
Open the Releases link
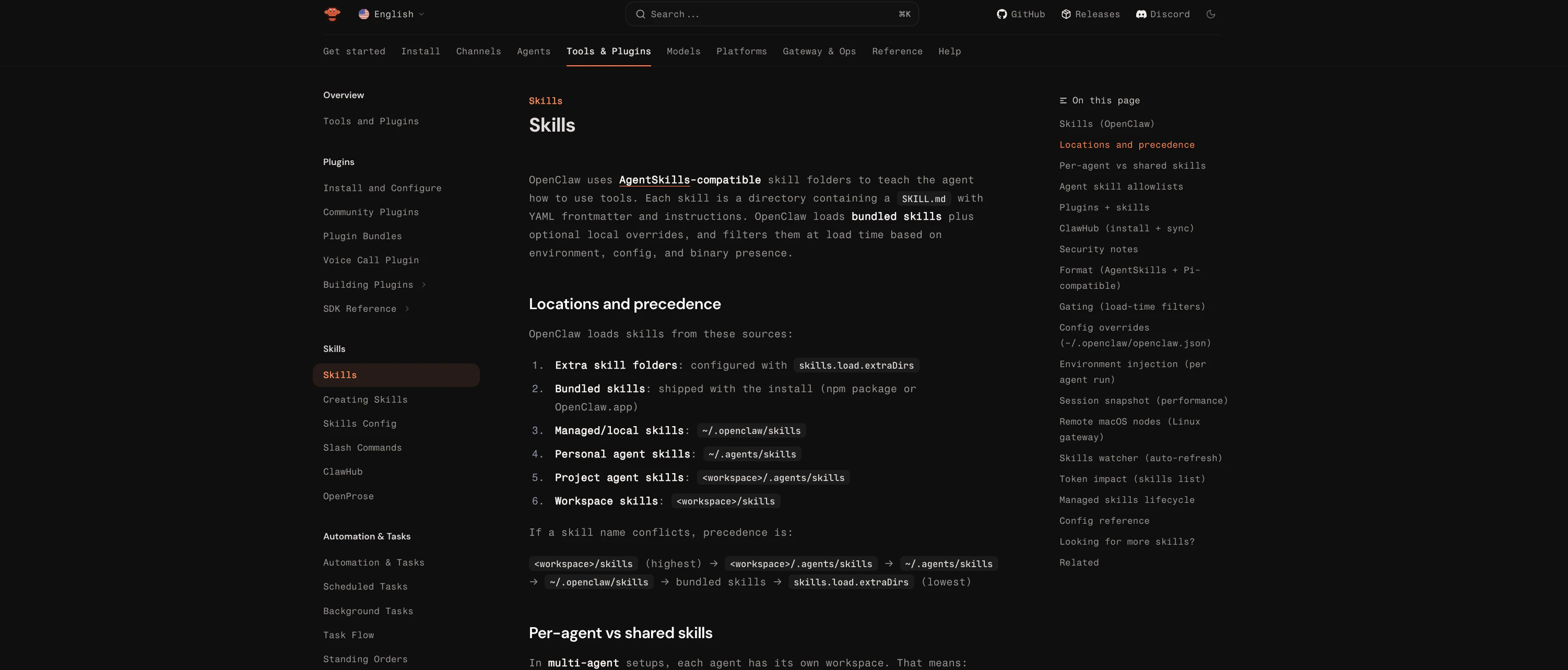1091,14
